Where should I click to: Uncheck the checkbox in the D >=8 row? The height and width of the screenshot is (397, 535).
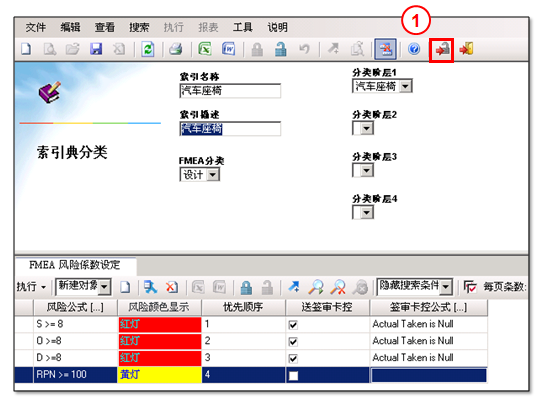(293, 358)
